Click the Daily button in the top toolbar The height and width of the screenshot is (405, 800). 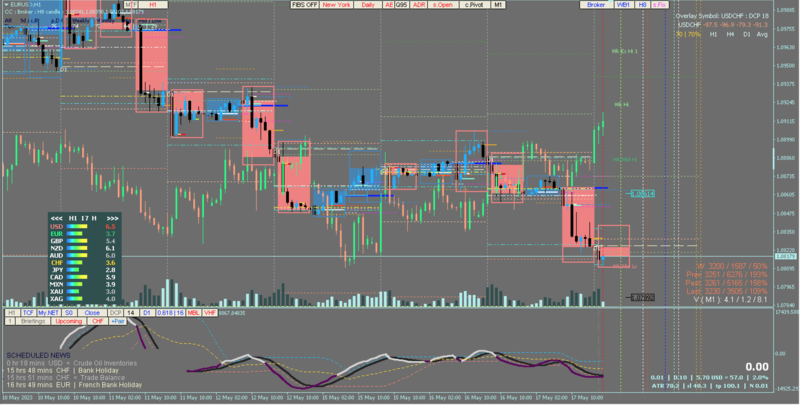click(x=368, y=5)
